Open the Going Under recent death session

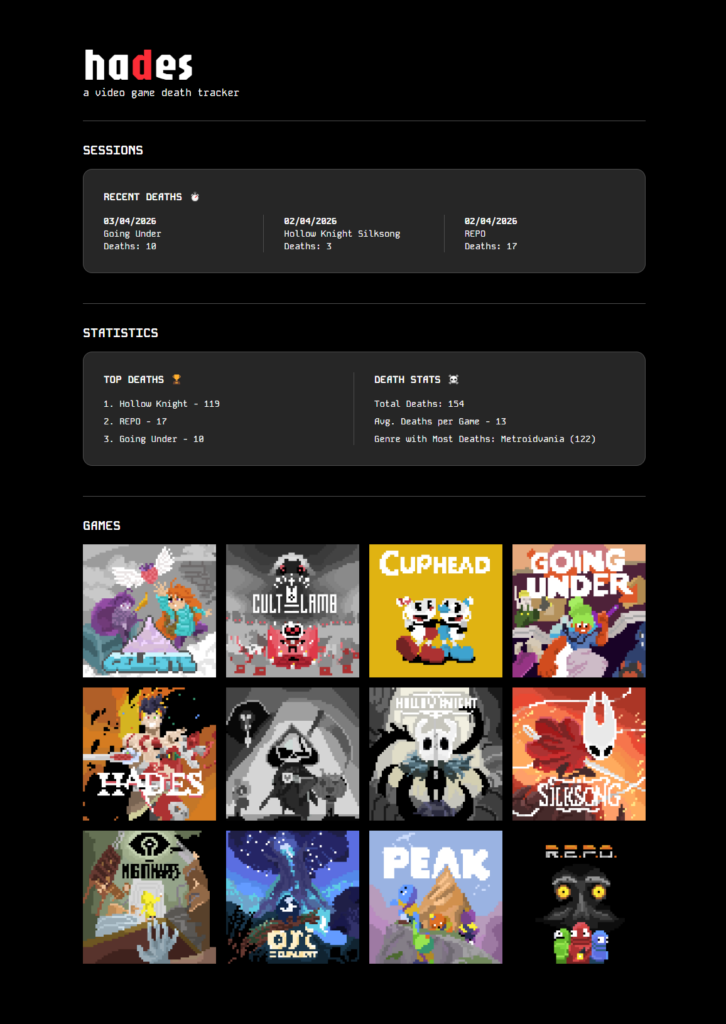pos(172,233)
